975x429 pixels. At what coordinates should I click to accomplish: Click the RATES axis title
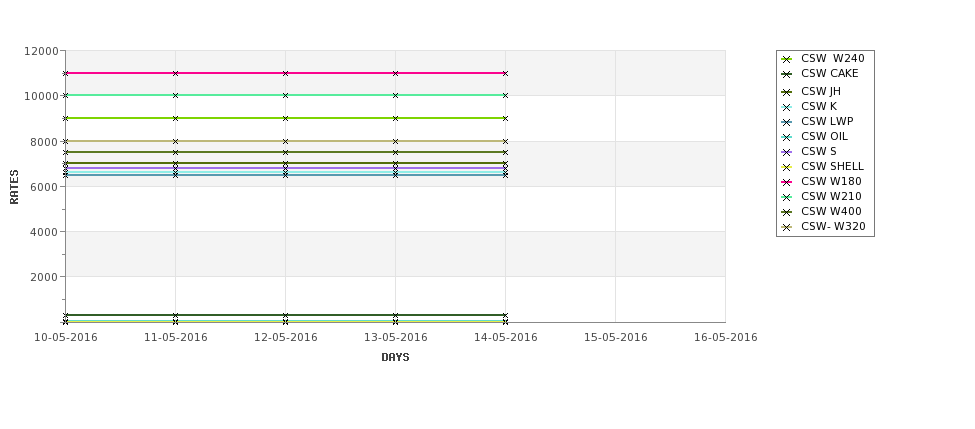pyautogui.click(x=14, y=187)
